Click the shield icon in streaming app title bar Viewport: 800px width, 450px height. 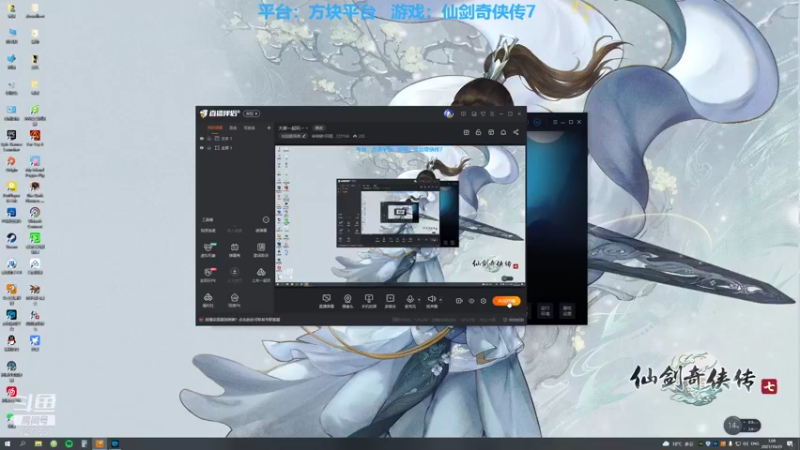483,114
